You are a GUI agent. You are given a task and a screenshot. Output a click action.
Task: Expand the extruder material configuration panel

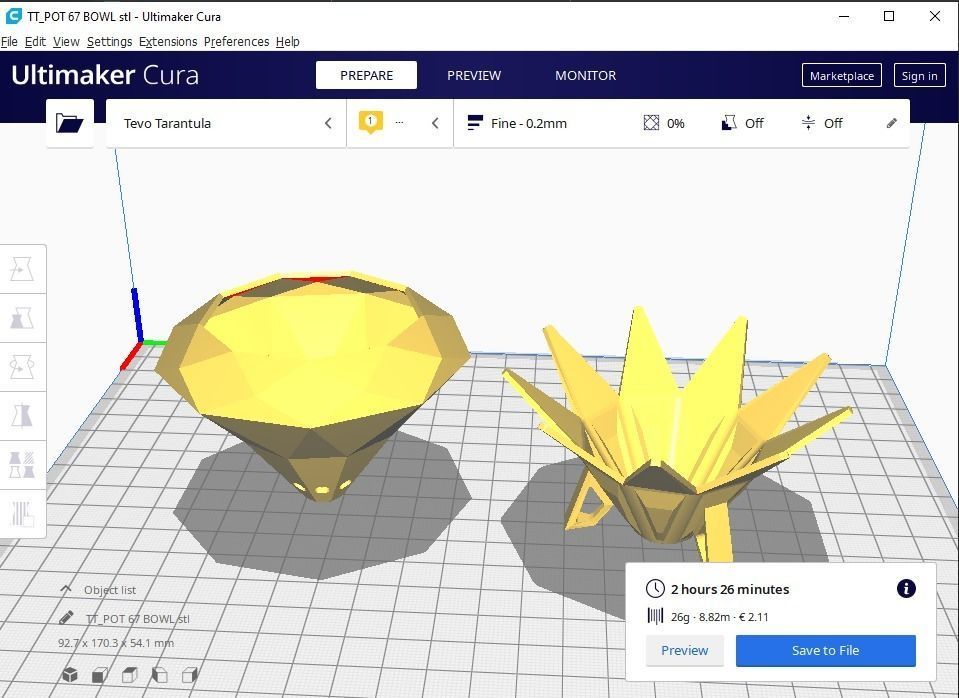[x=400, y=123]
